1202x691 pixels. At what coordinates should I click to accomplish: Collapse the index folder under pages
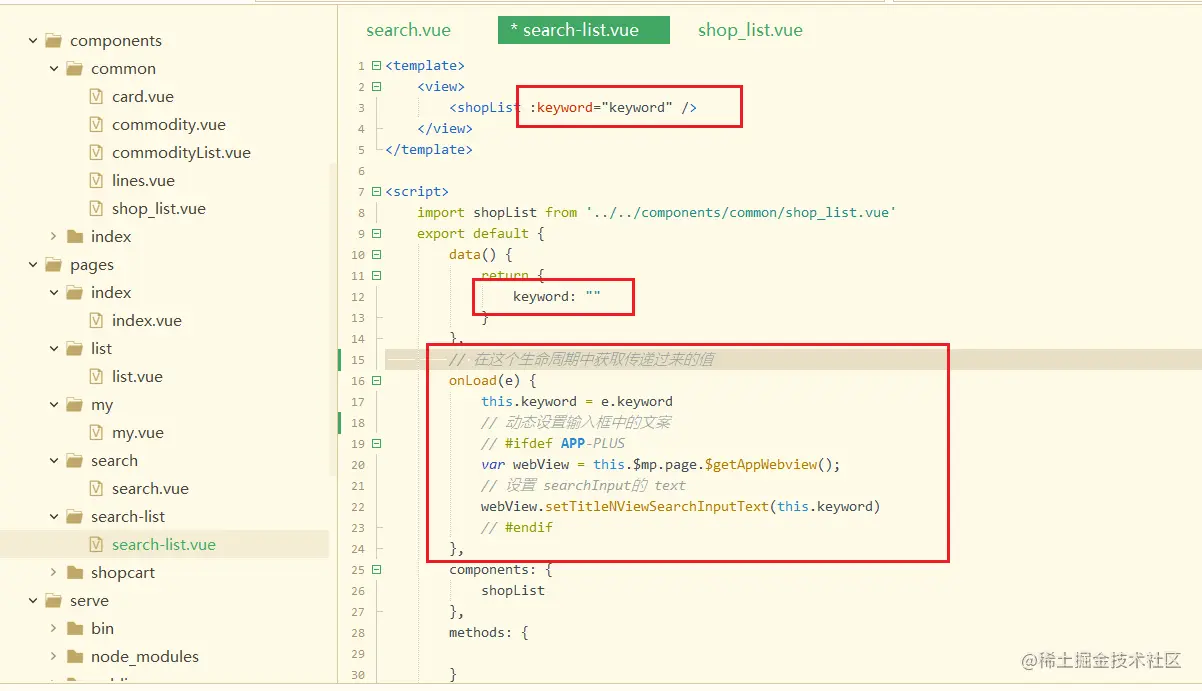(x=54, y=293)
